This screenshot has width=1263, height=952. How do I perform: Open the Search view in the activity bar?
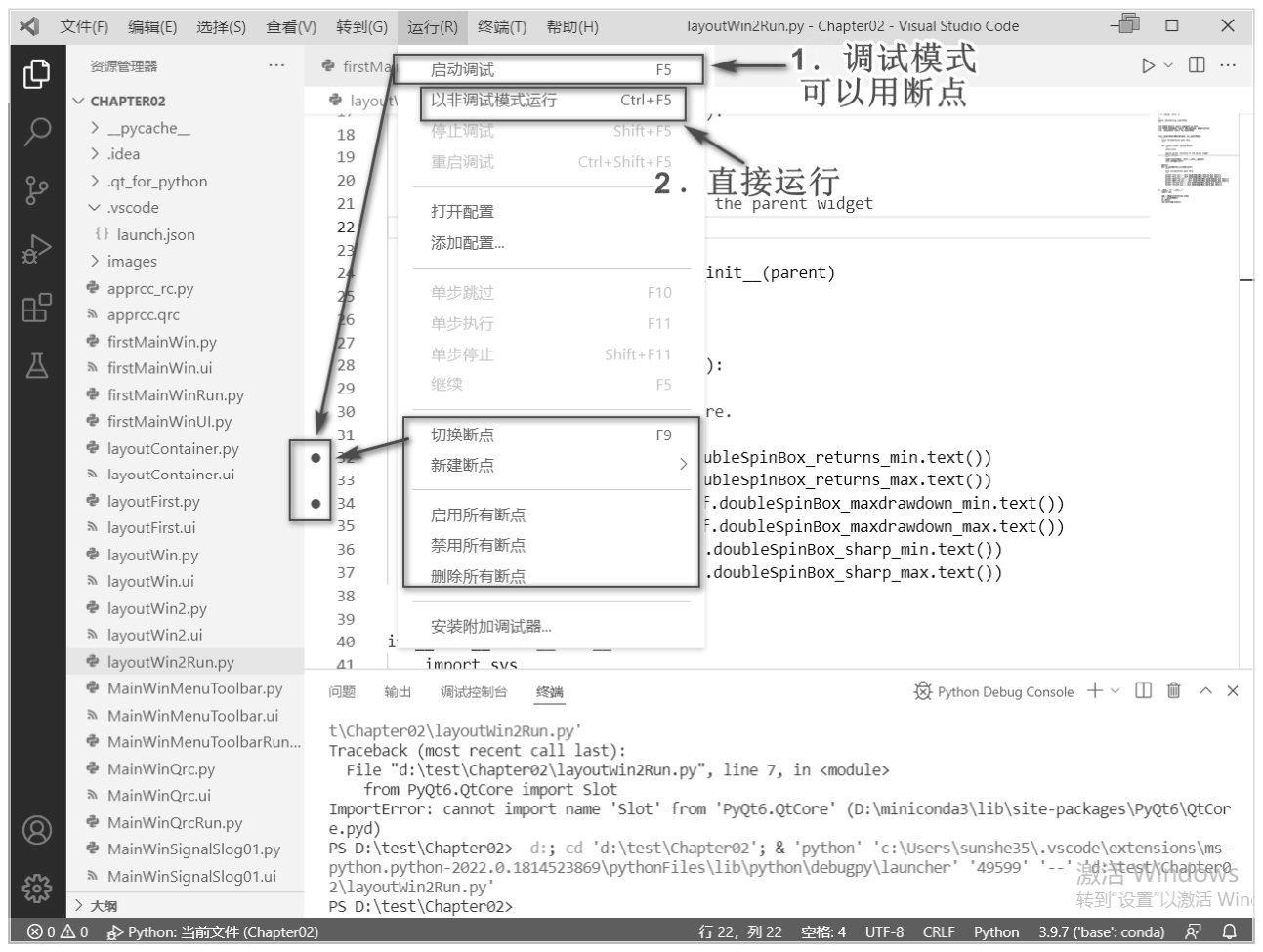pos(37,131)
